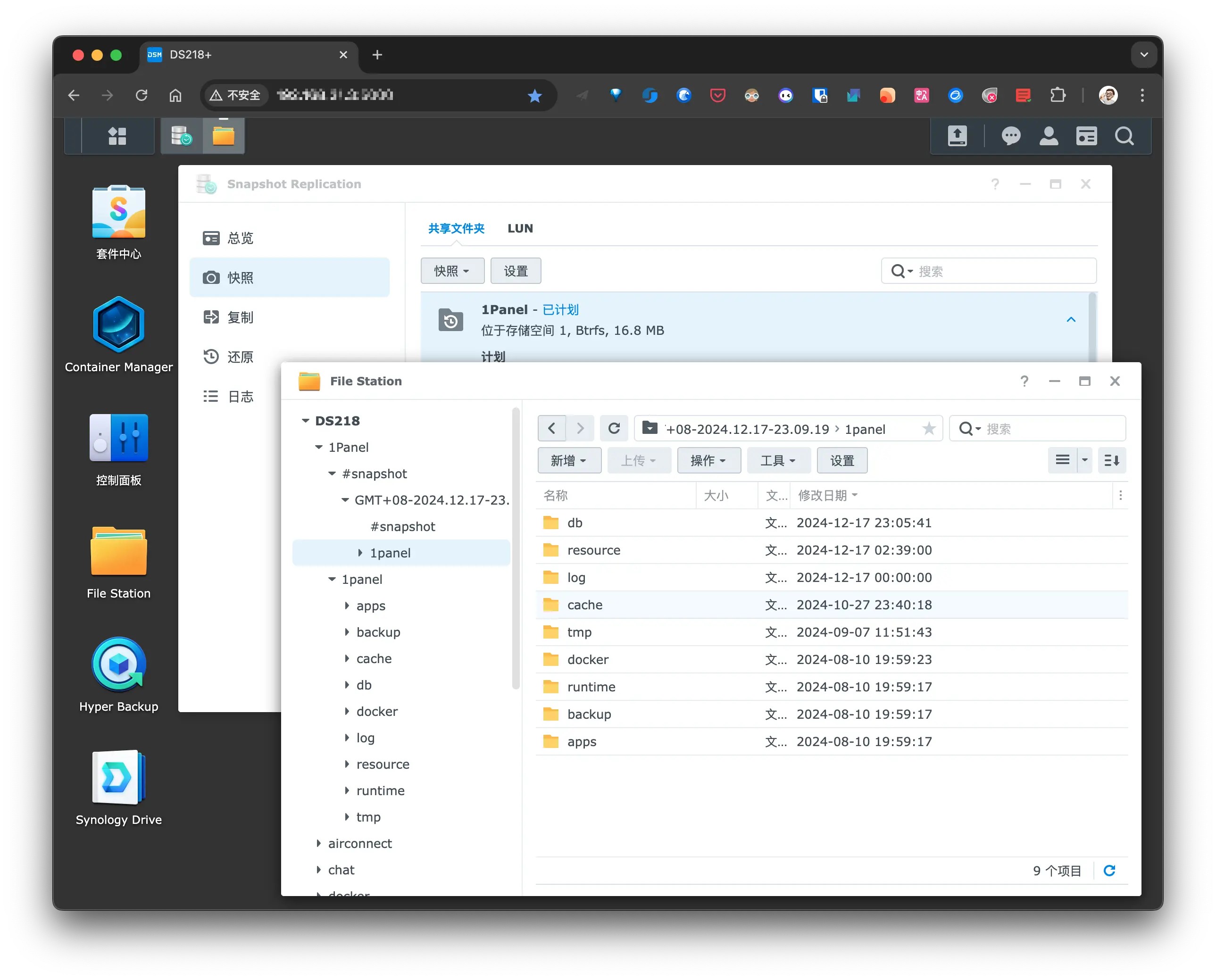Click the sort order toggle button
Image resolution: width=1216 pixels, height=980 pixels.
(x=1112, y=461)
